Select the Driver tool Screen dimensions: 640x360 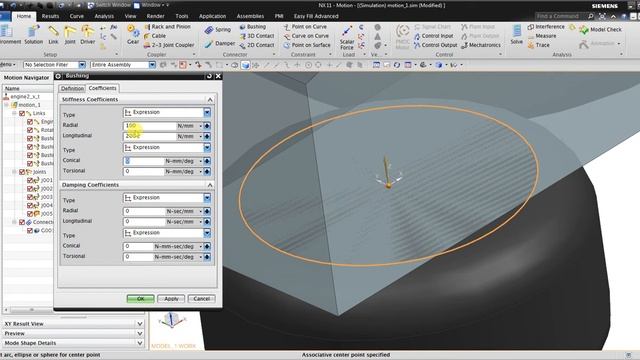[87, 35]
